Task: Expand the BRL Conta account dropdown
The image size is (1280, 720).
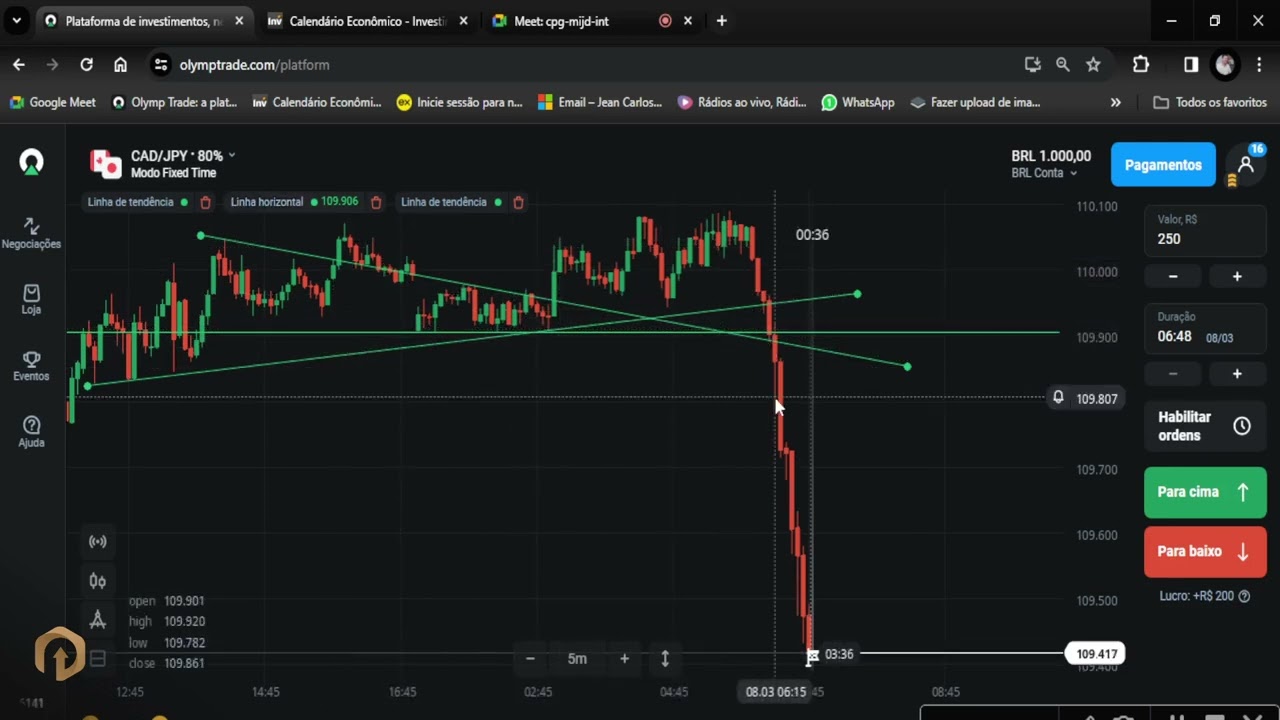Action: 1044,173
